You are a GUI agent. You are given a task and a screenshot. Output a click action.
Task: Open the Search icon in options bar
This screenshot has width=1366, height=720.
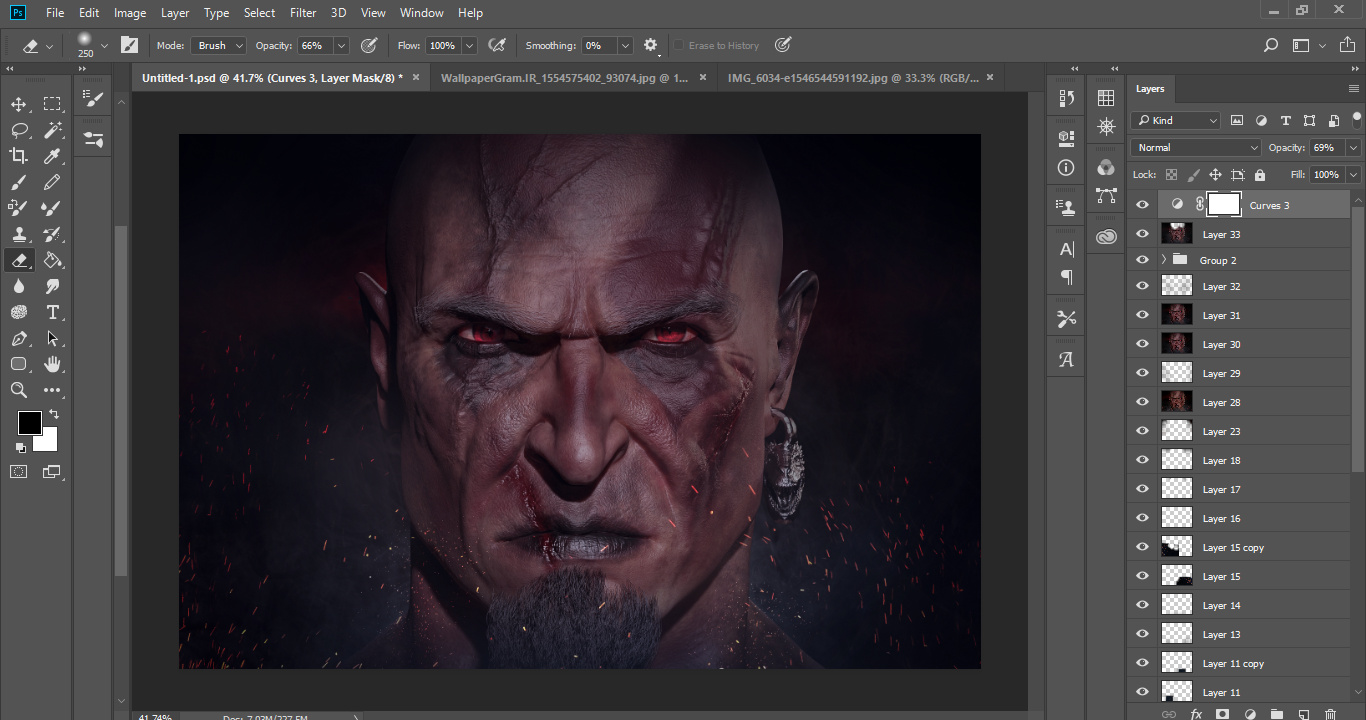1271,45
